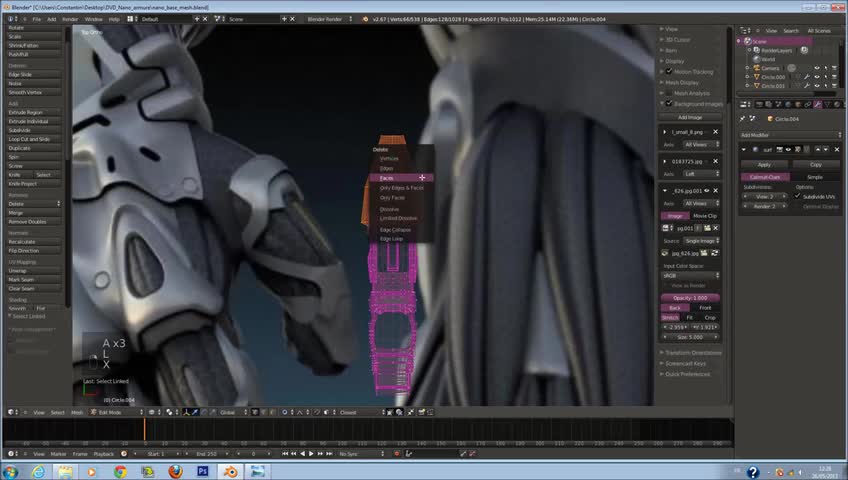
Task: Click the Blender taskbar icon
Action: 230,472
